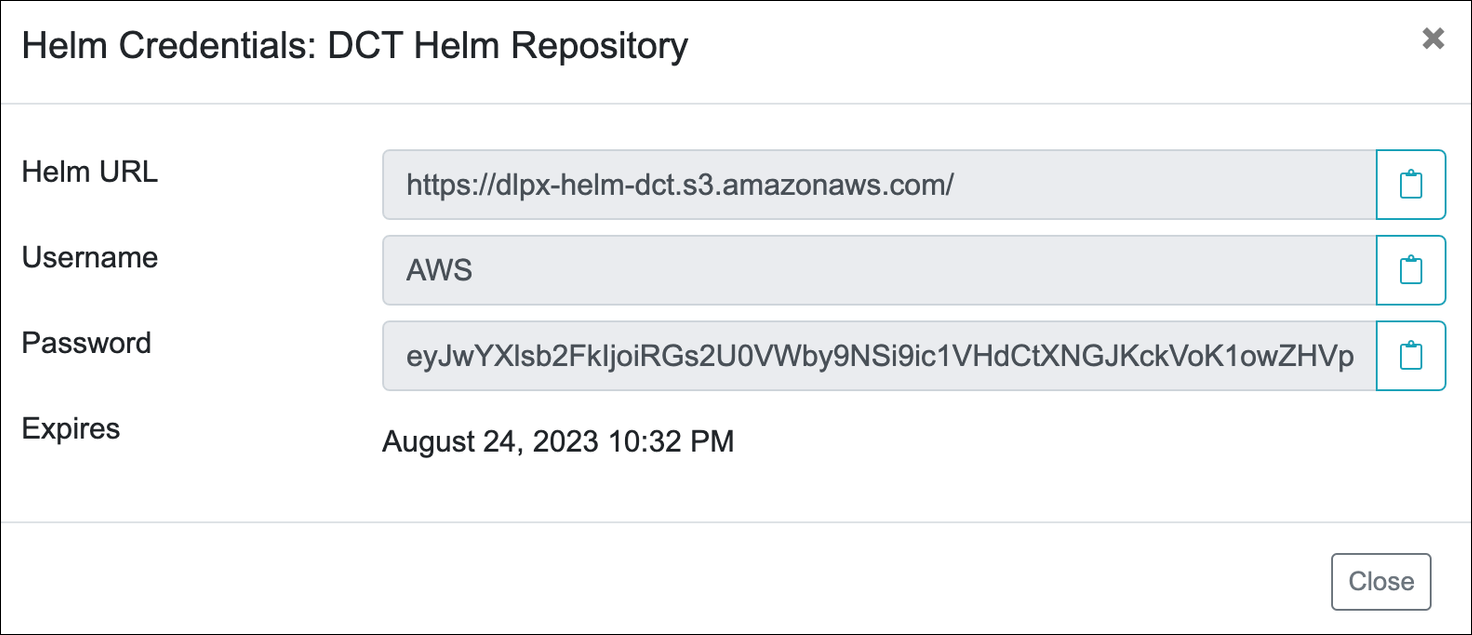Screen dimensions: 1472x635
Task: Click 'DCT Helm Repository' in the dialog title
Action: click(x=508, y=46)
